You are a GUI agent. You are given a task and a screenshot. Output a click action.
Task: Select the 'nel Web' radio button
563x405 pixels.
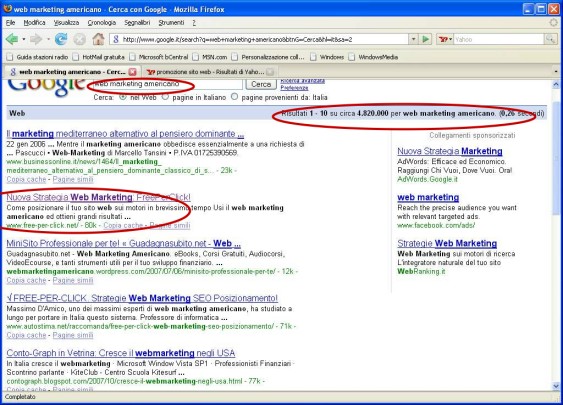tap(123, 97)
